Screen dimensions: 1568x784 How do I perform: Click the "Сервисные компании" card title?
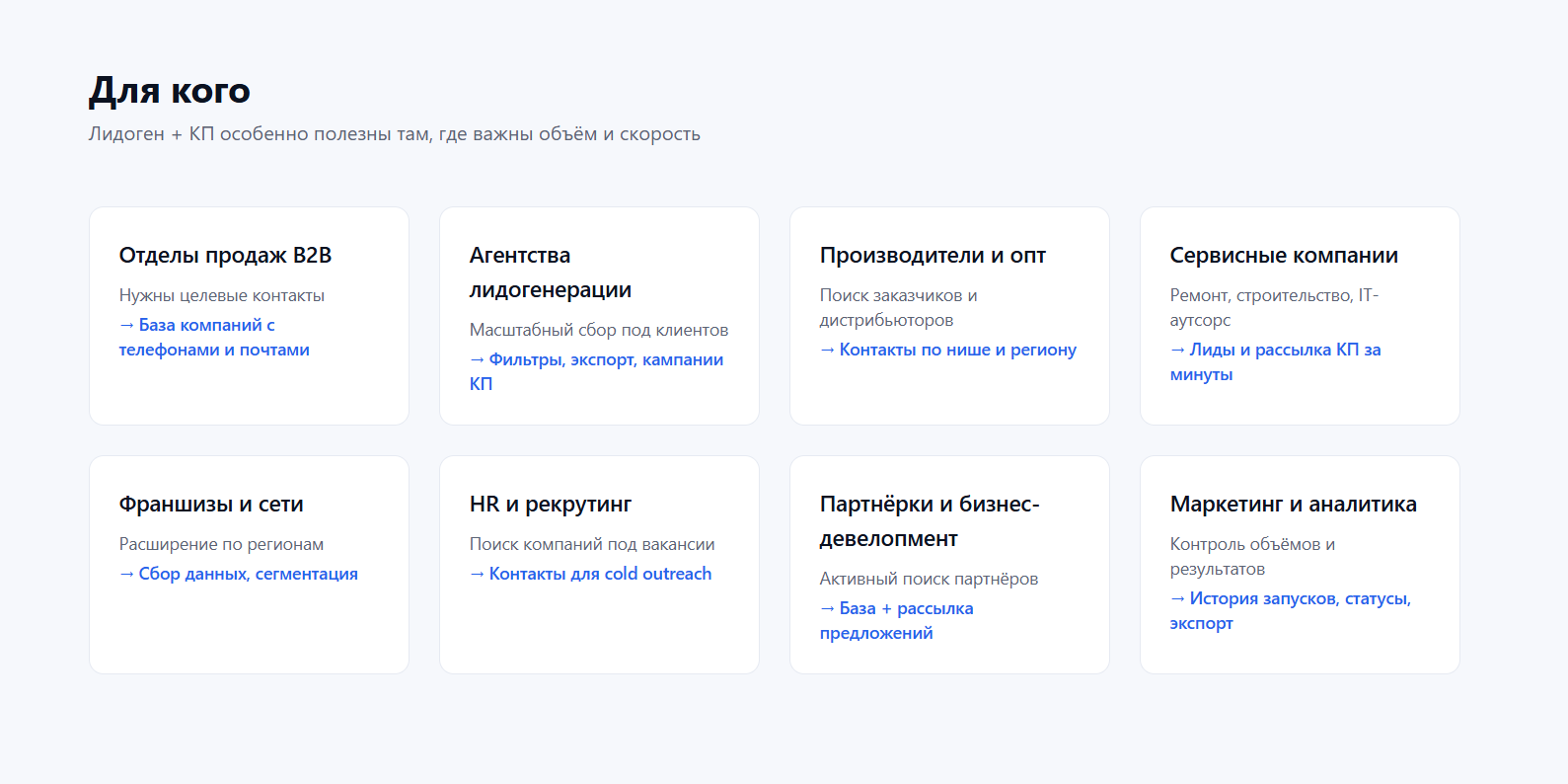[x=1283, y=256]
